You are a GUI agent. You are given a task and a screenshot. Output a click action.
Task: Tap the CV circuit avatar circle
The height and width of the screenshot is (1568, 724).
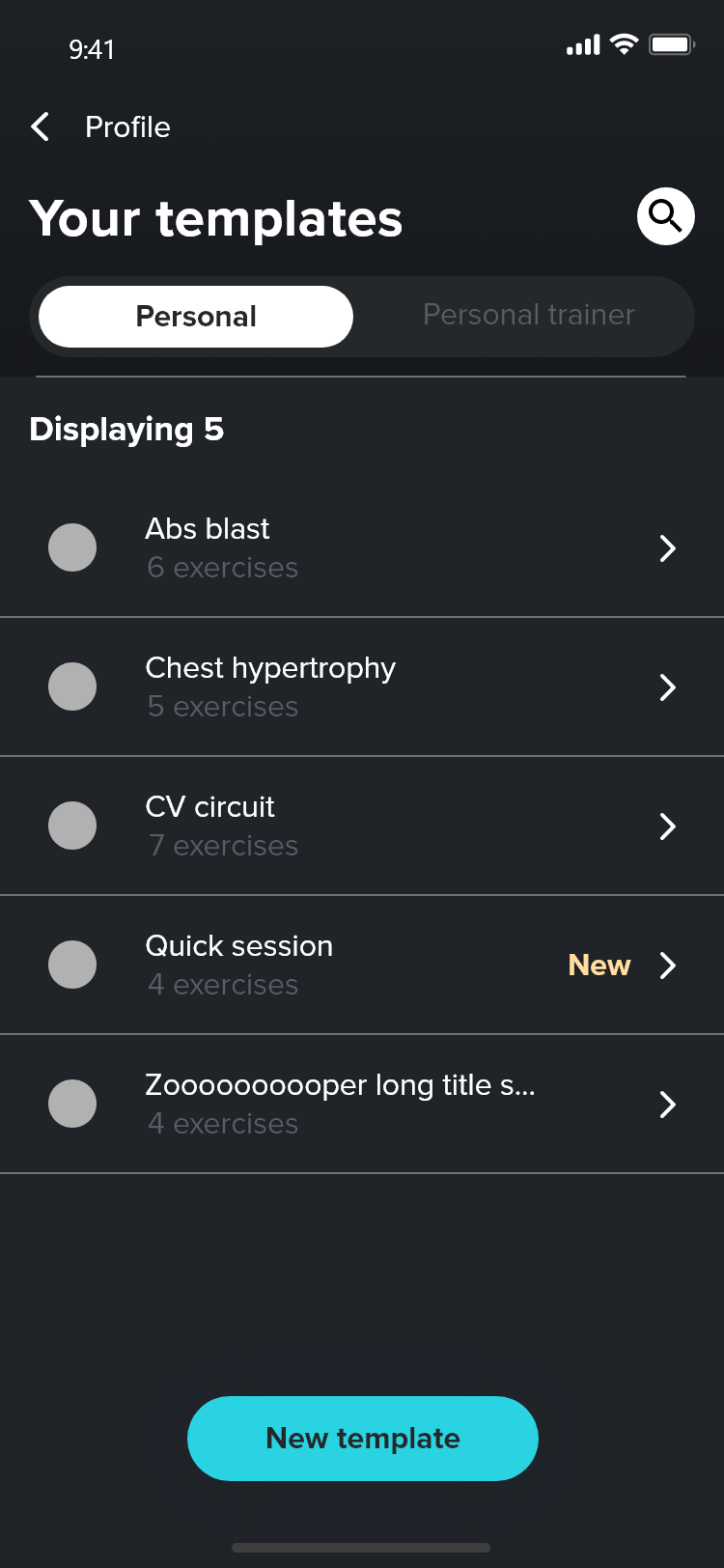click(72, 826)
